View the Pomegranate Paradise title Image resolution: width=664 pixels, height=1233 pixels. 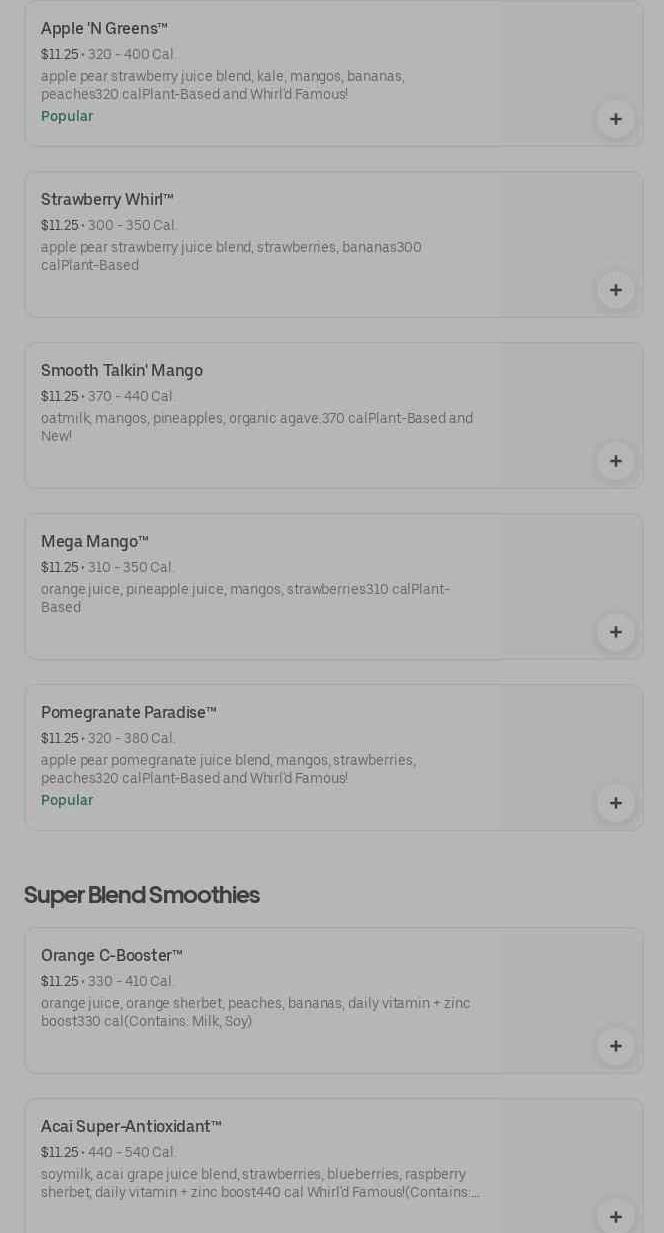pos(128,713)
